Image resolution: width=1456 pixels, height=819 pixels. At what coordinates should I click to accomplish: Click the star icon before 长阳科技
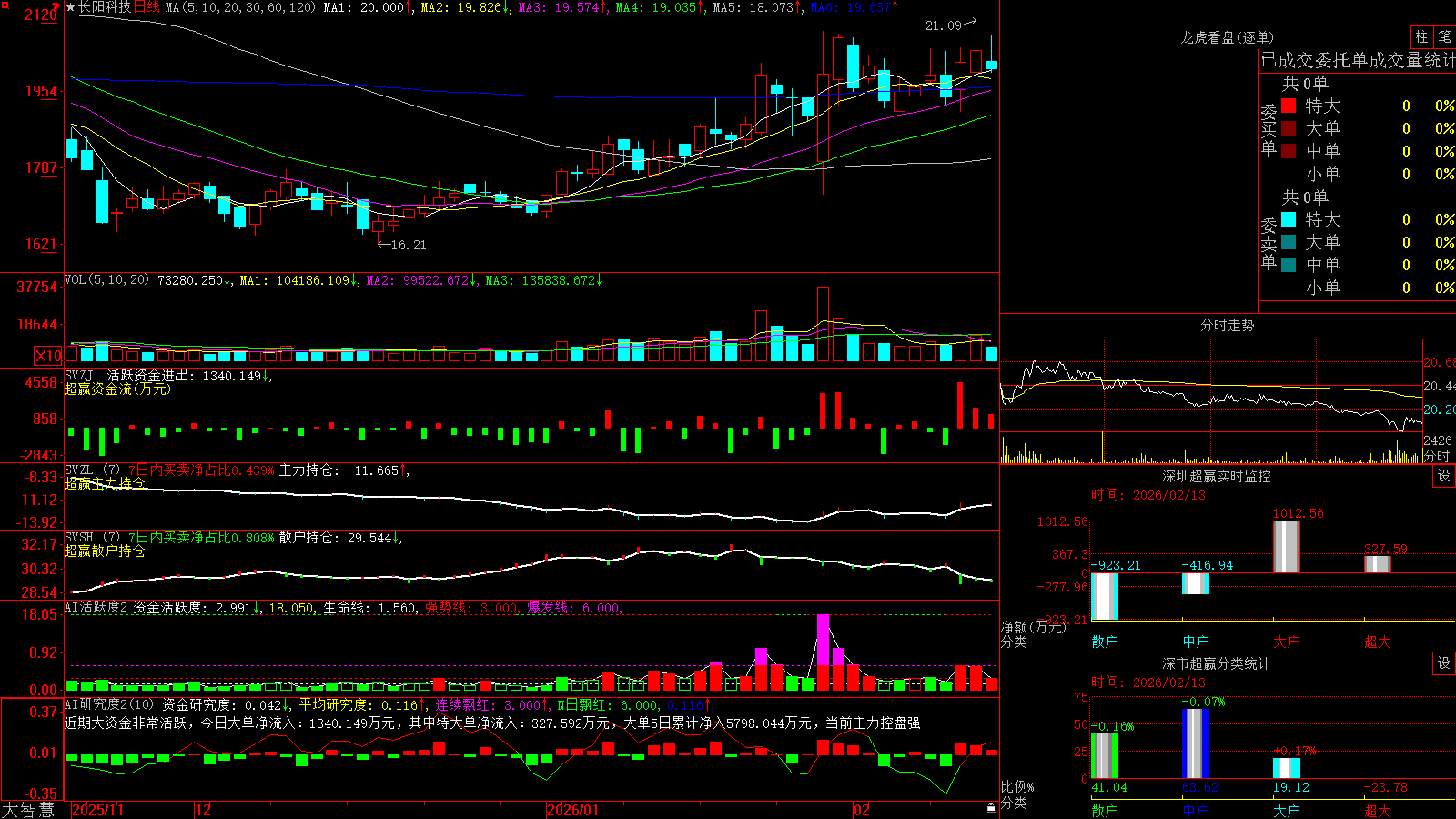[71, 7]
